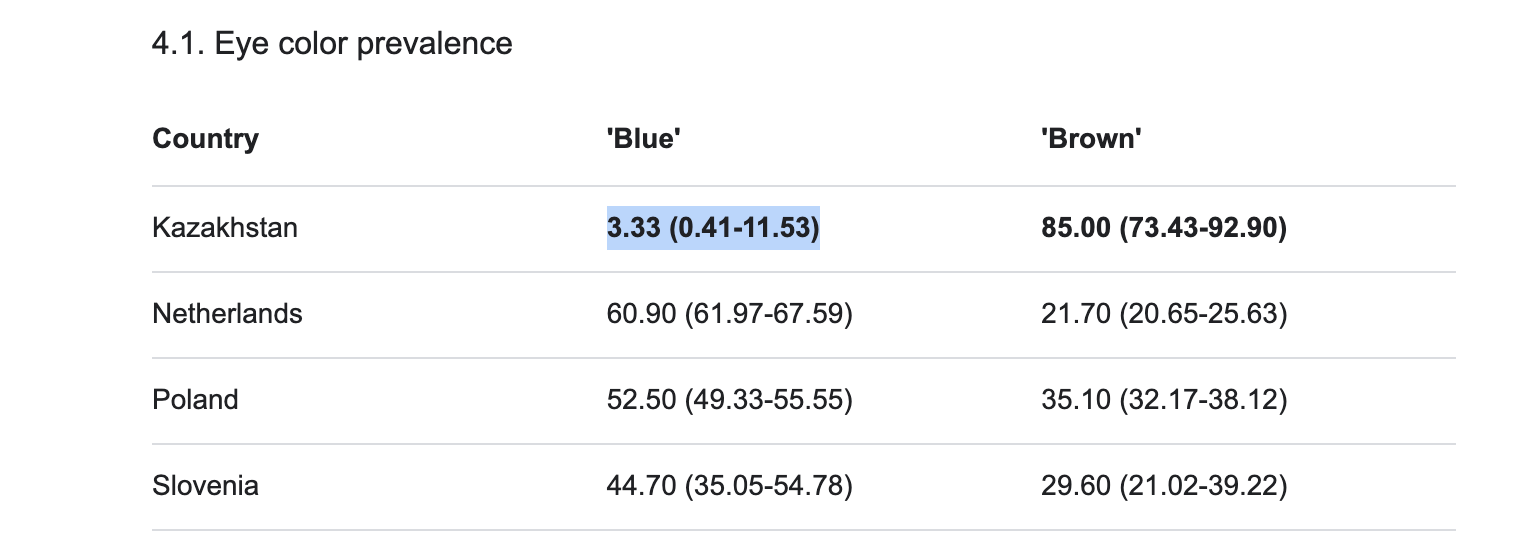Select the Poland row label

click(x=195, y=400)
